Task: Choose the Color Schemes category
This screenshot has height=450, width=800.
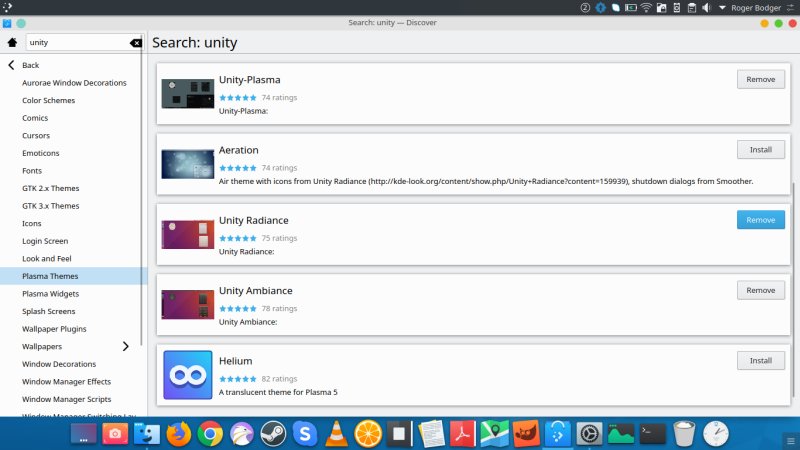Action: [x=48, y=100]
